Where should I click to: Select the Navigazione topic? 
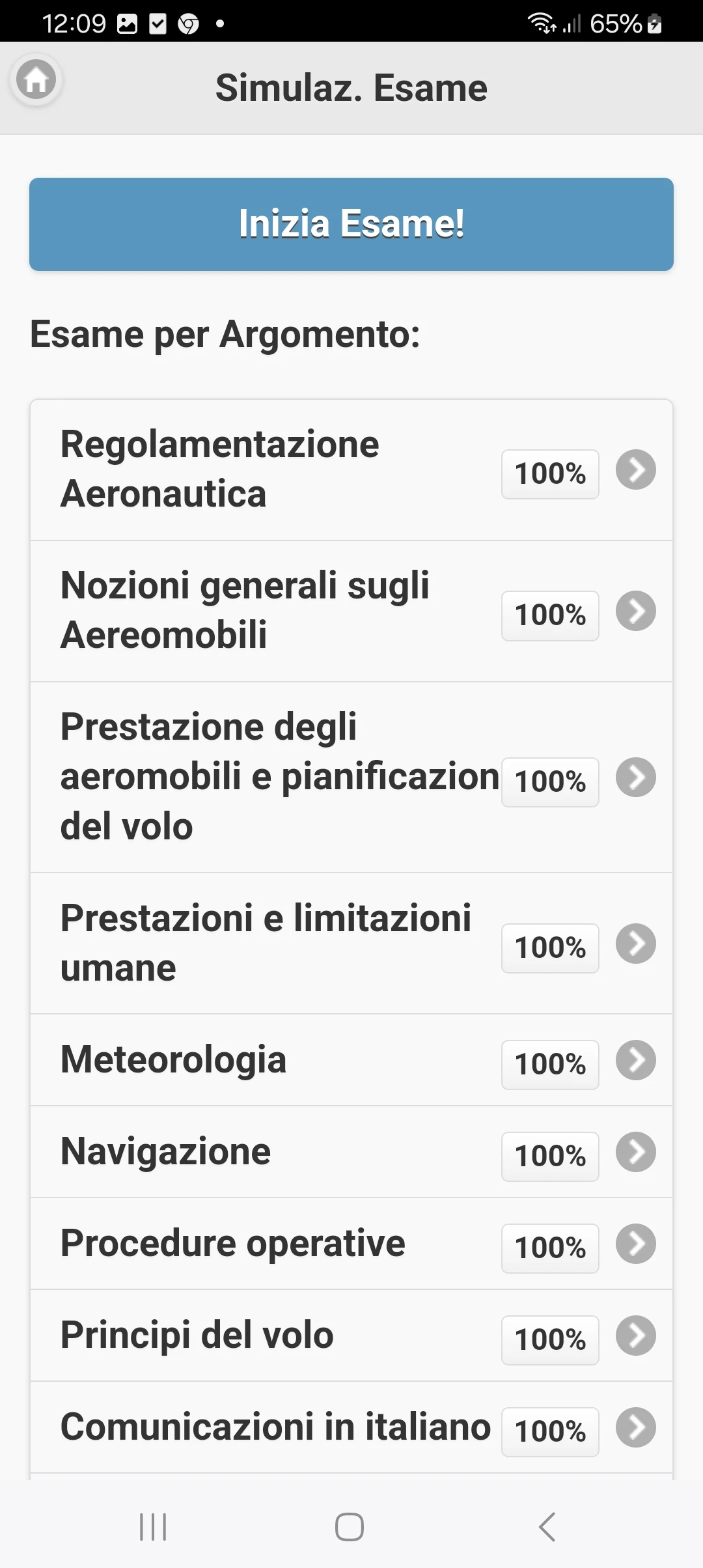point(166,1152)
